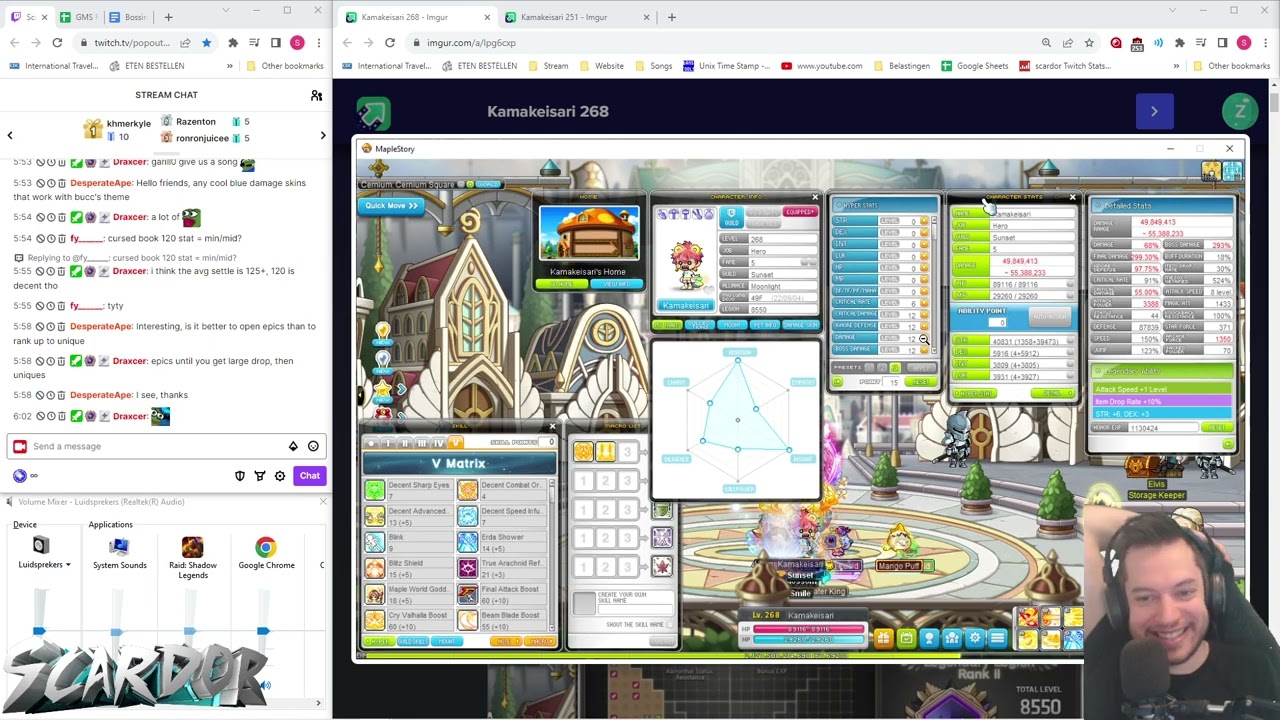The height and width of the screenshot is (720, 1280).
Task: Select the Kamakeisari 268 - Imgur tab
Action: click(x=417, y=17)
